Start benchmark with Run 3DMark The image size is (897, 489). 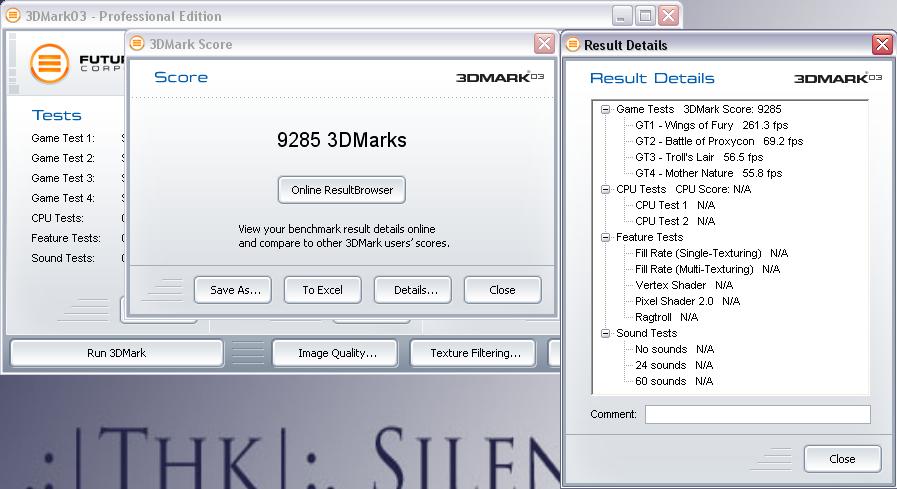point(117,353)
